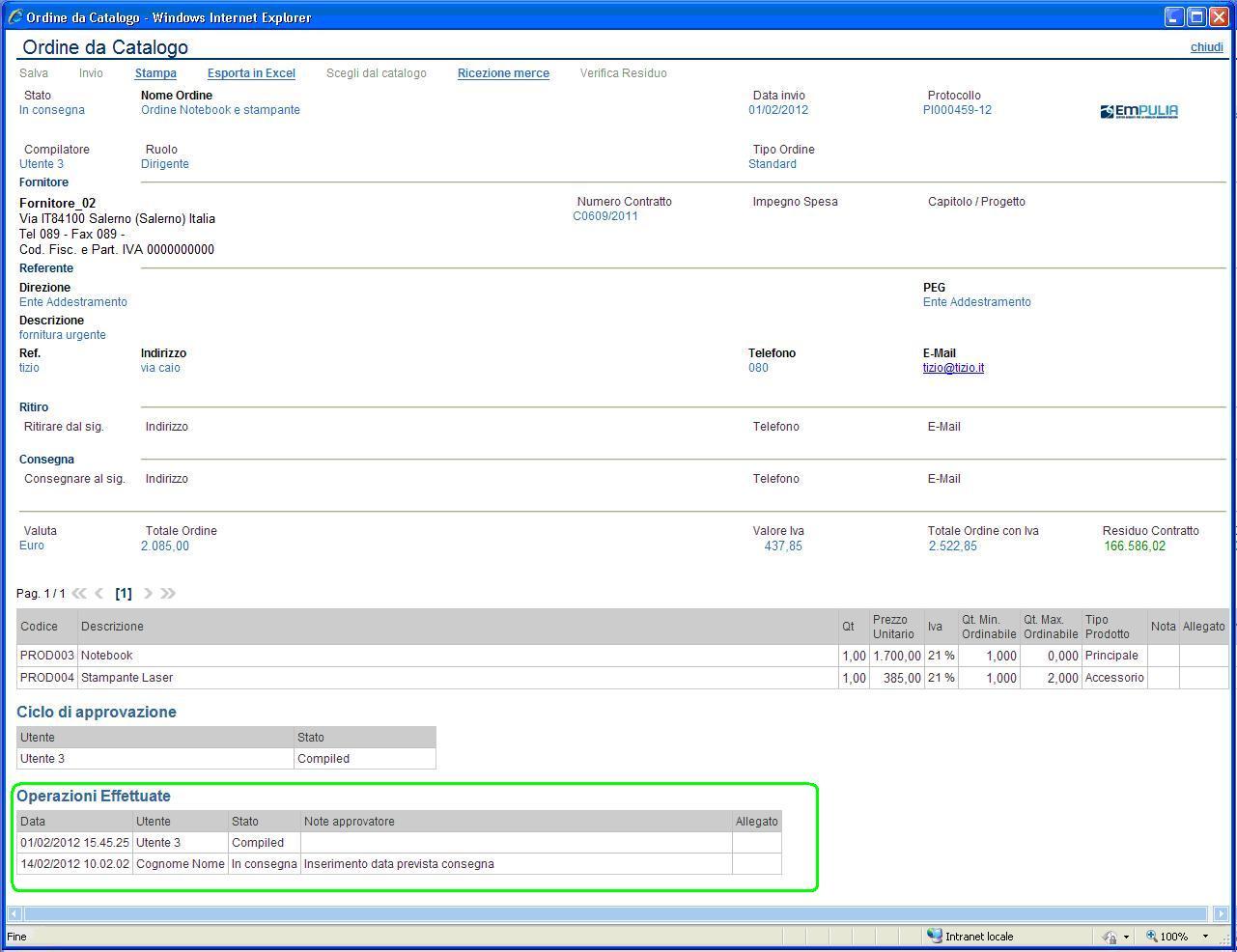Viewport: 1237px width, 952px height.
Task: Click Accessorio product type cell
Action: point(1114,678)
